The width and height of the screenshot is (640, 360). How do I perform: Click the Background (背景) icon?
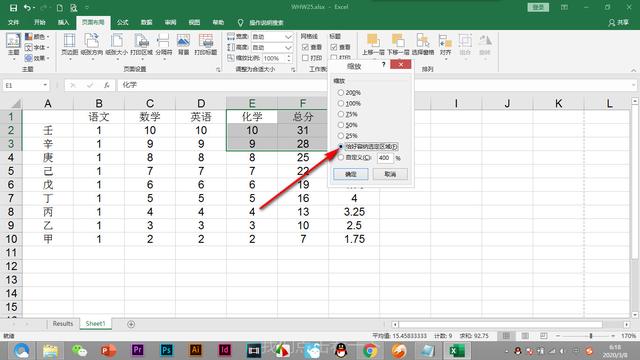[x=183, y=45]
